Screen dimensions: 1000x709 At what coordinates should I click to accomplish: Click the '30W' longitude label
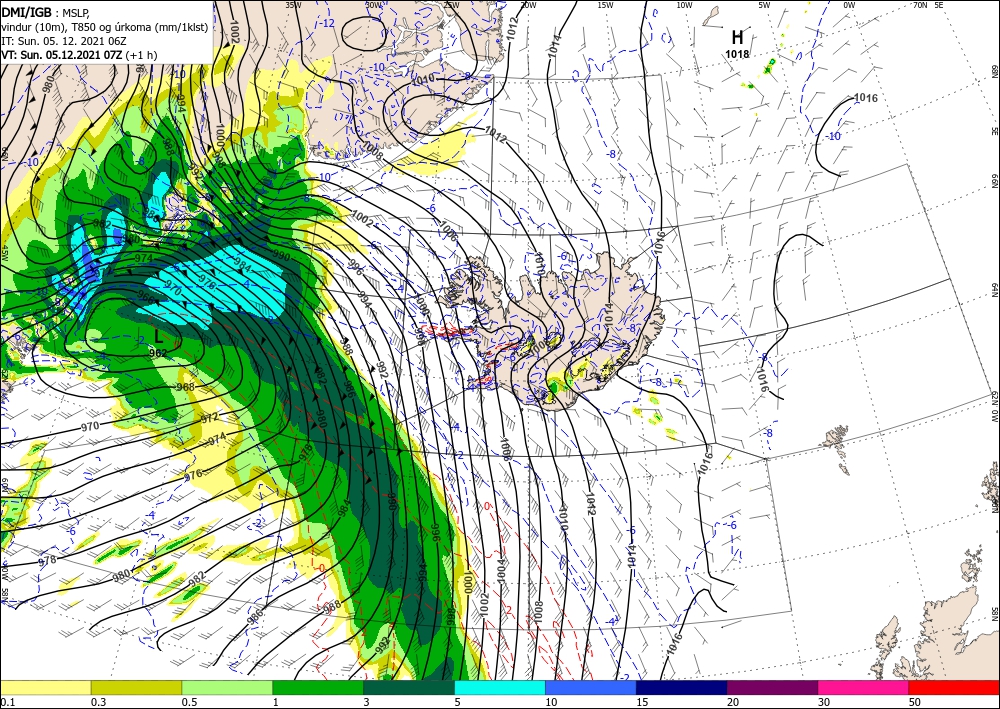click(x=373, y=5)
